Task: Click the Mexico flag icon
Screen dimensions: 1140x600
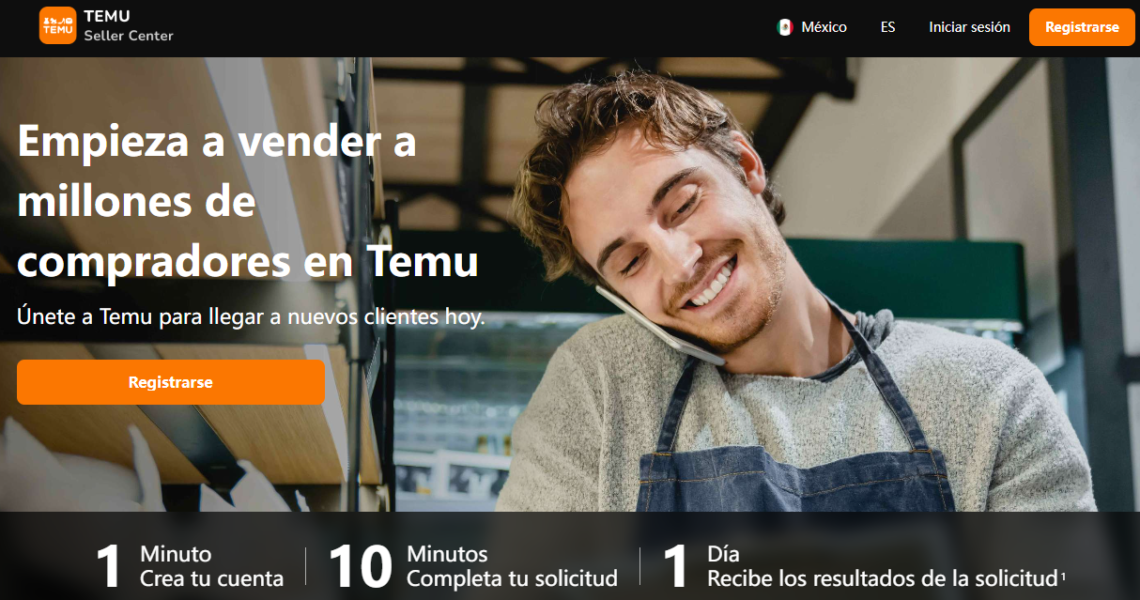Action: (x=784, y=28)
